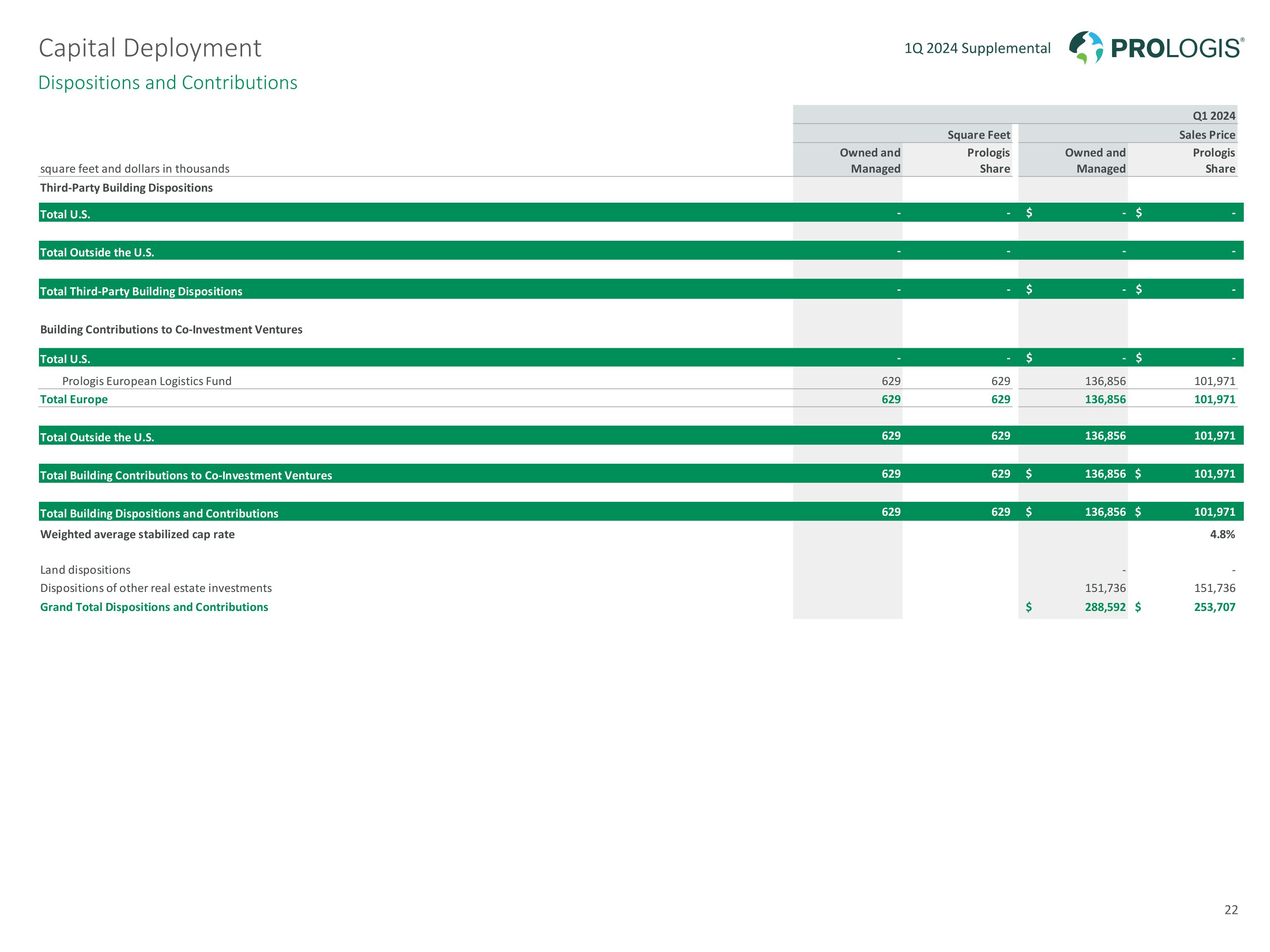Click the Square Feet column group header

(978, 135)
